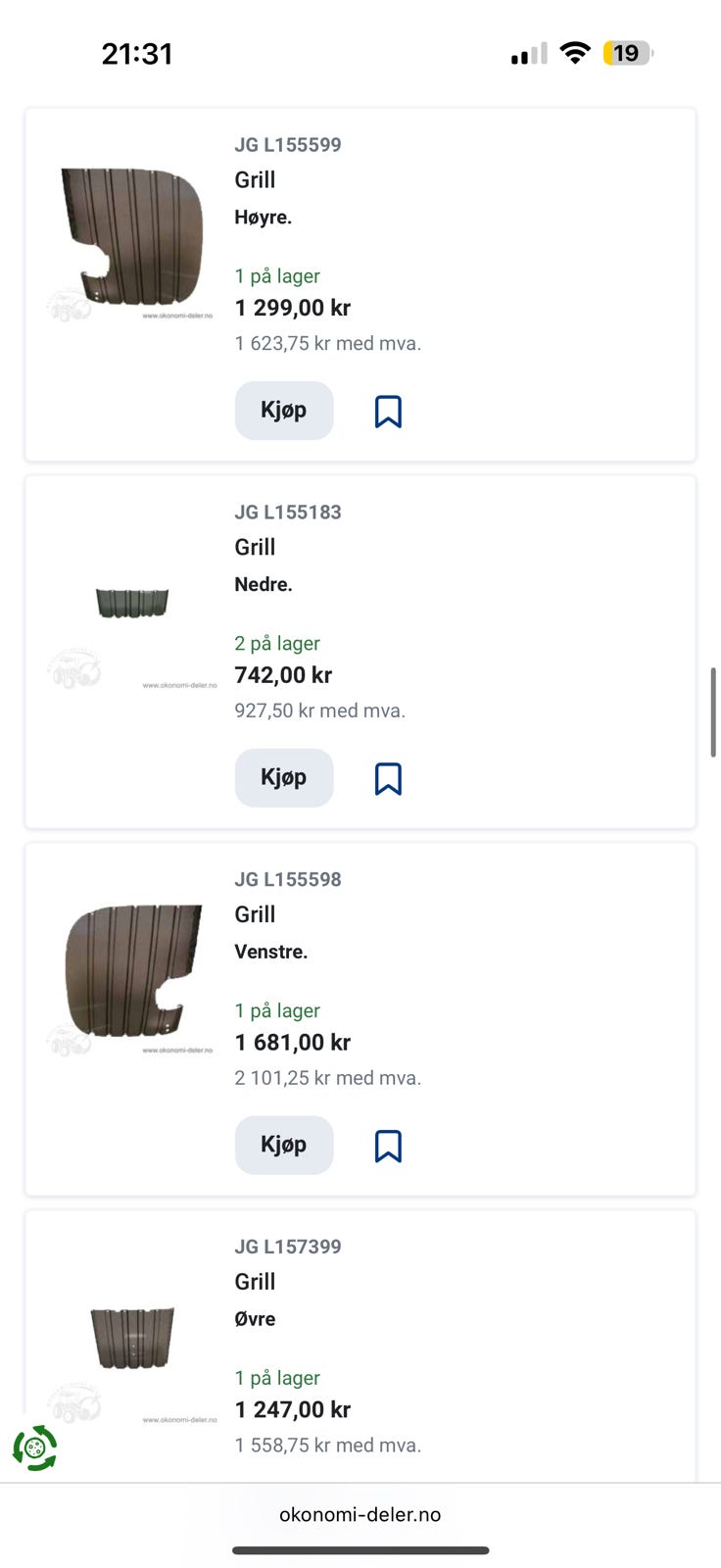This screenshot has width=721, height=1568.
Task: Tap Kjøp for the Høyre grill
Action: point(284,411)
